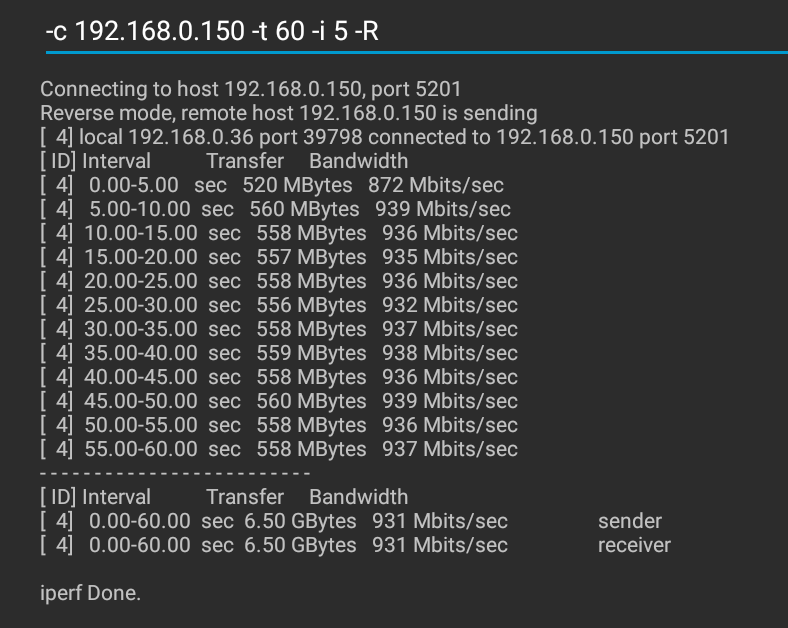Click the 25.00-30.00 sec 932 Mbits/sec row
The width and height of the screenshot is (788, 628).
(x=279, y=305)
